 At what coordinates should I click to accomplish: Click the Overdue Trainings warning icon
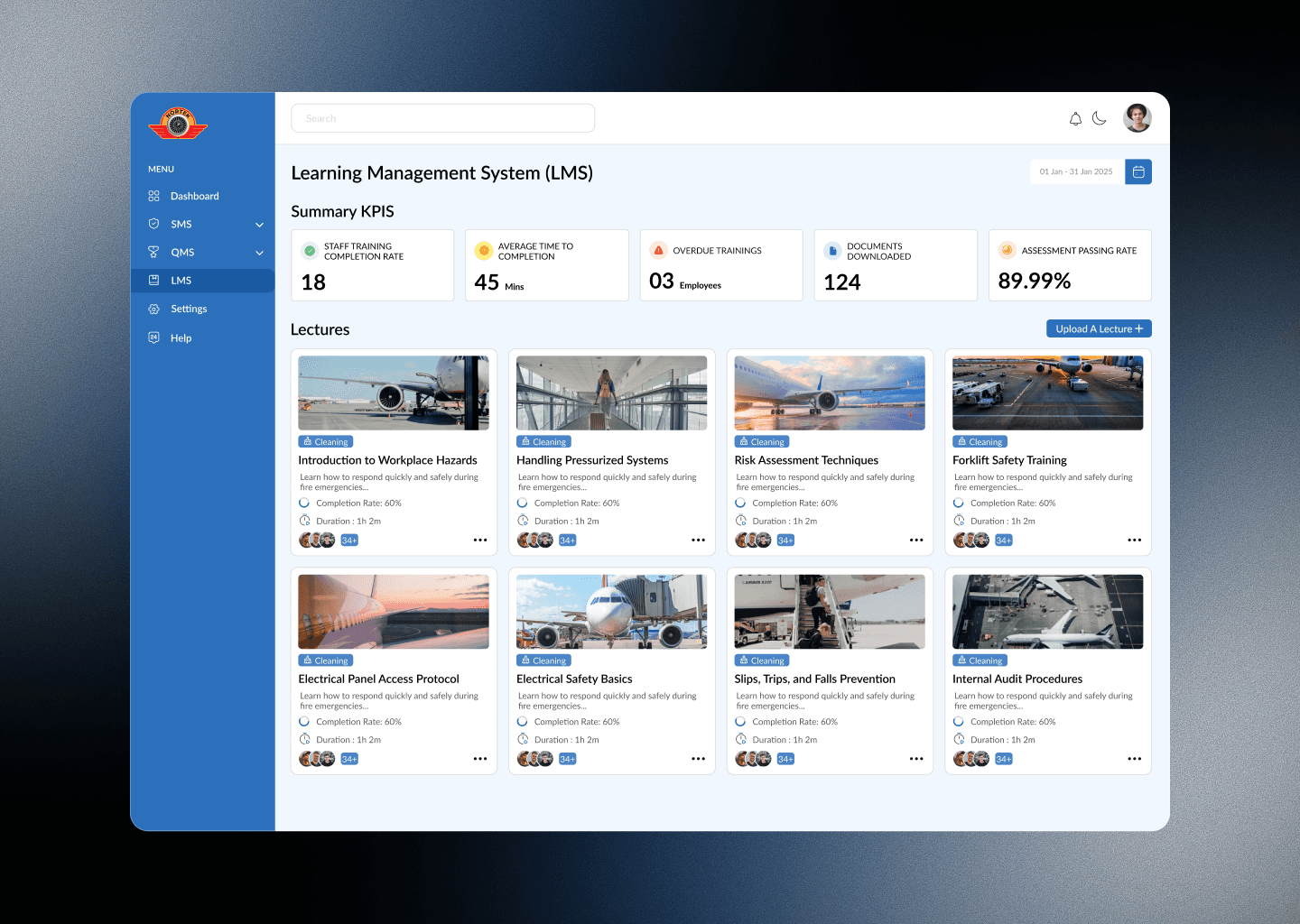pyautogui.click(x=658, y=251)
